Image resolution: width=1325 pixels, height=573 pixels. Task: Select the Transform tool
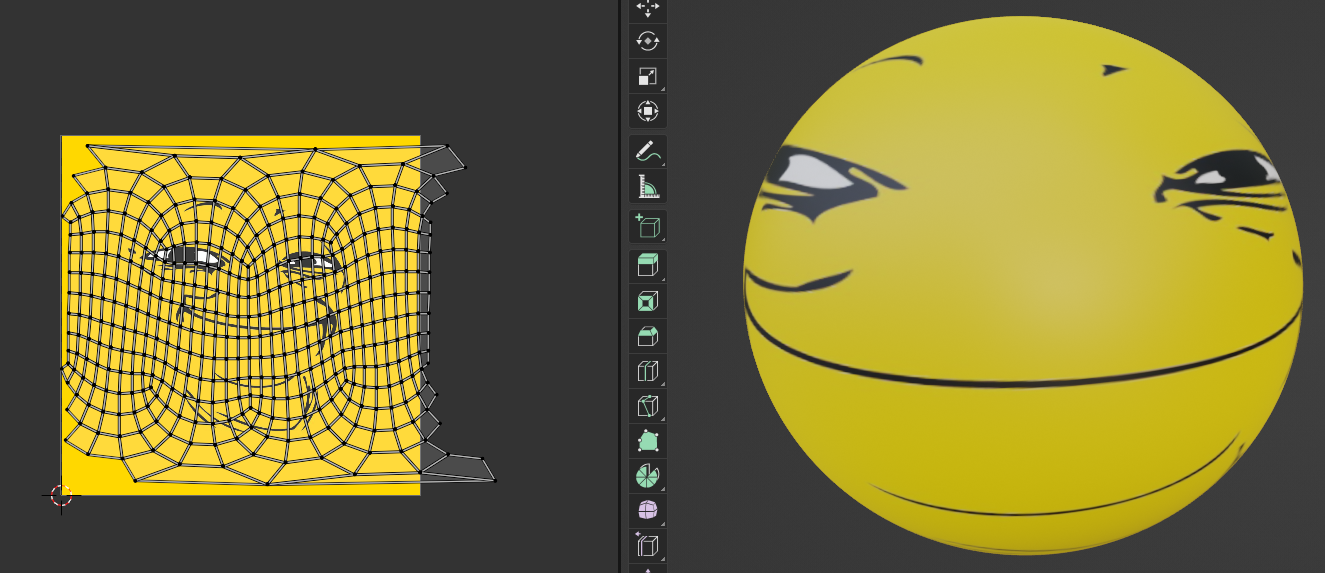click(x=647, y=110)
